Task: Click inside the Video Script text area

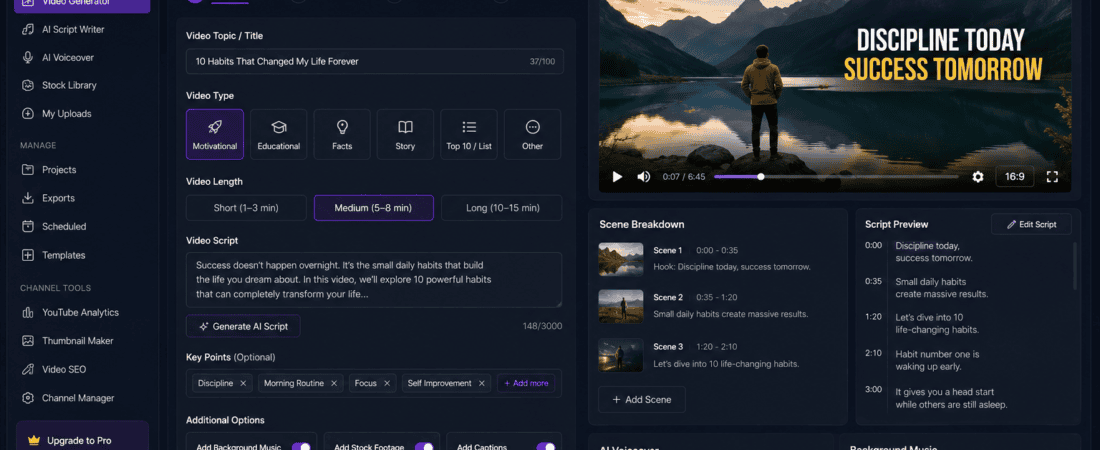Action: pos(374,280)
